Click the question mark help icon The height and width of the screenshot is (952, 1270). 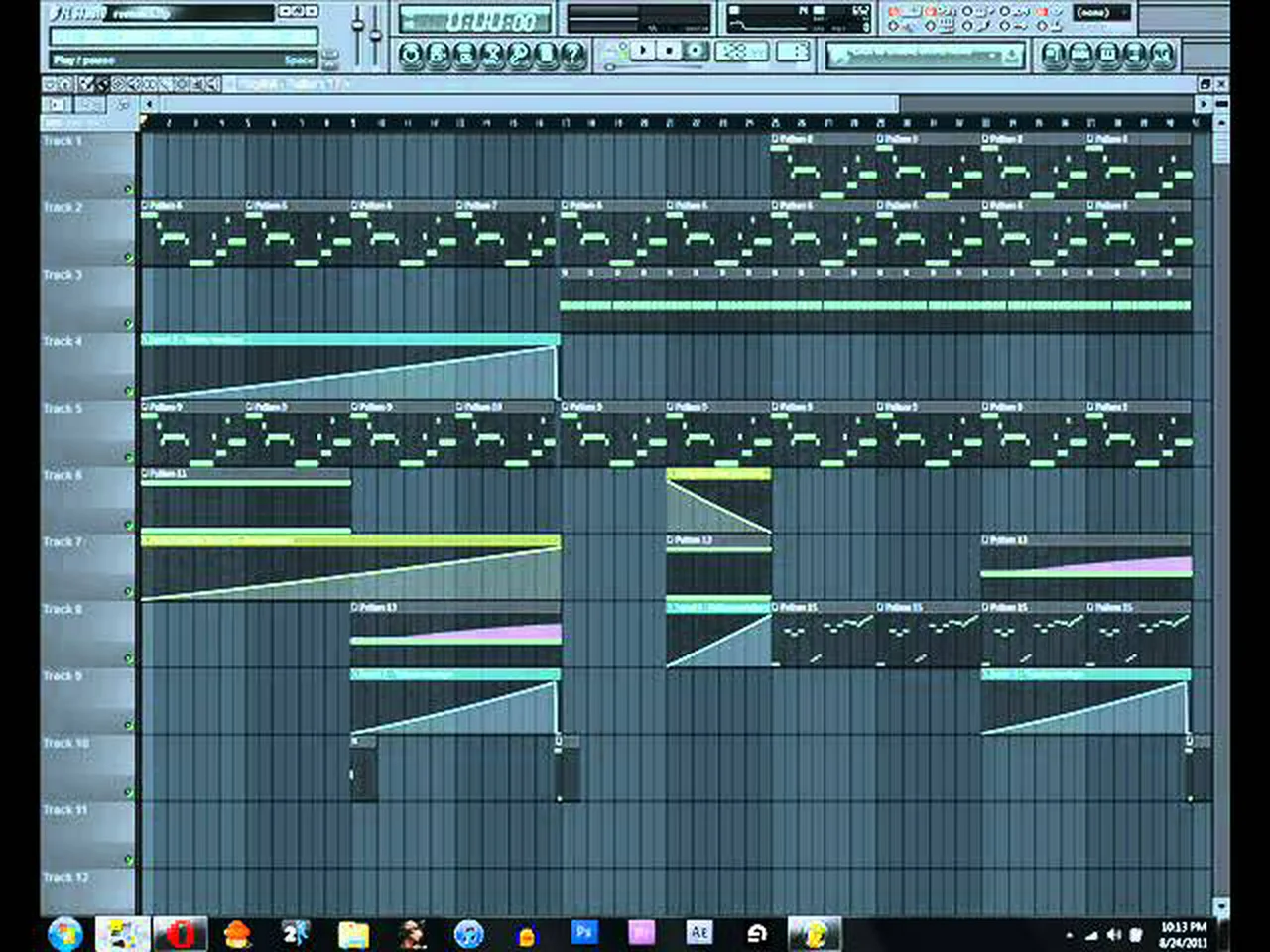(x=573, y=56)
